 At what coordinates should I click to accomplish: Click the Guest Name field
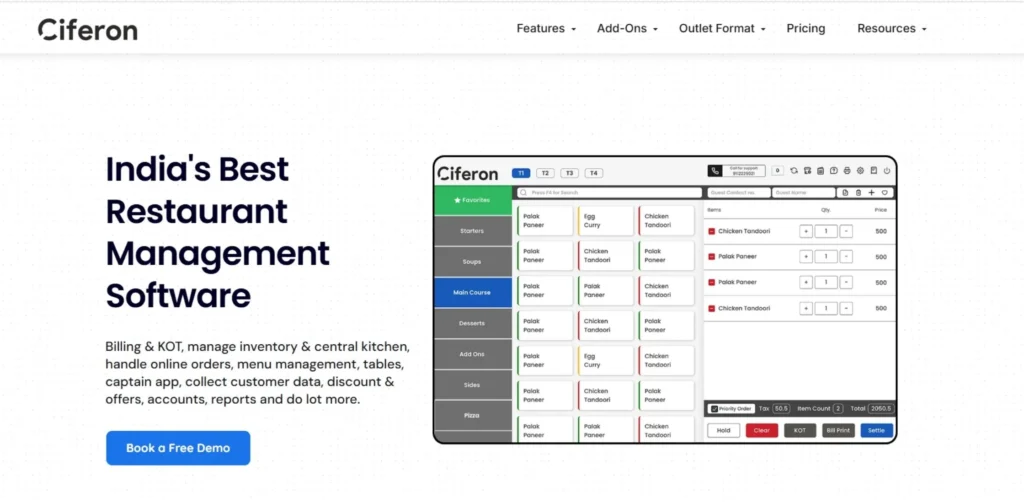click(803, 193)
